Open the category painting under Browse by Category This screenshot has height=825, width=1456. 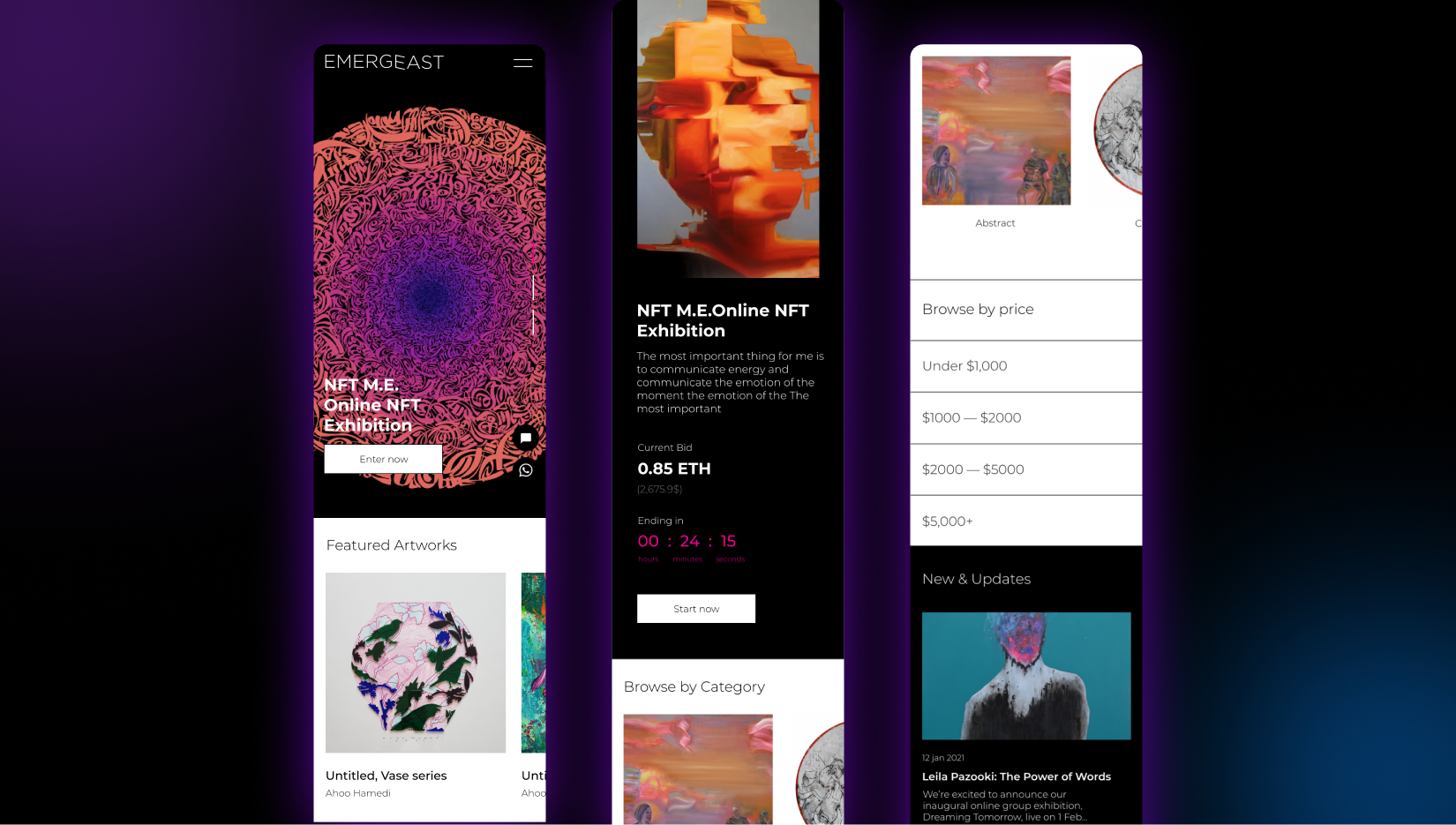[698, 769]
